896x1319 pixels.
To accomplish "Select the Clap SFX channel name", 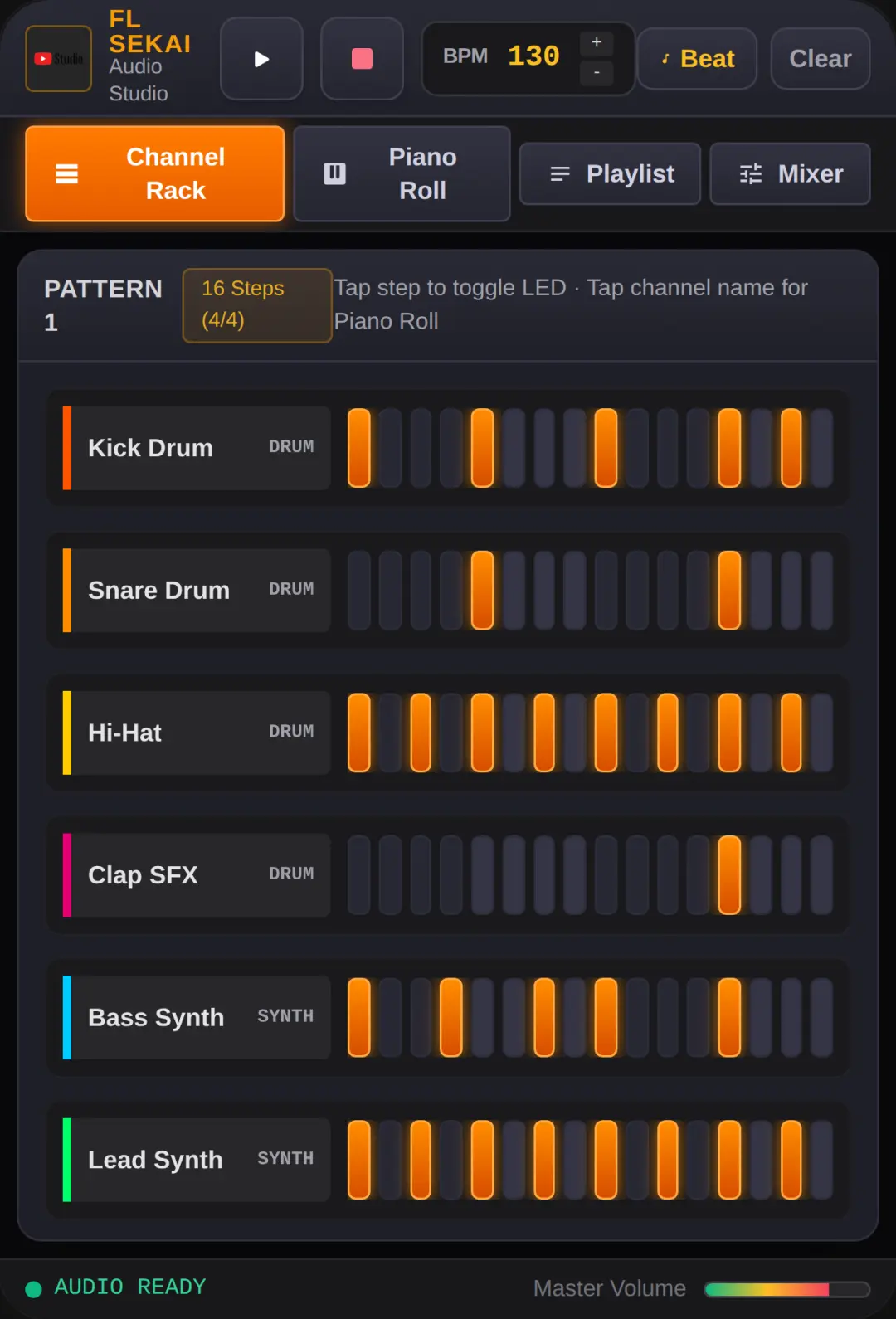I will tap(197, 875).
